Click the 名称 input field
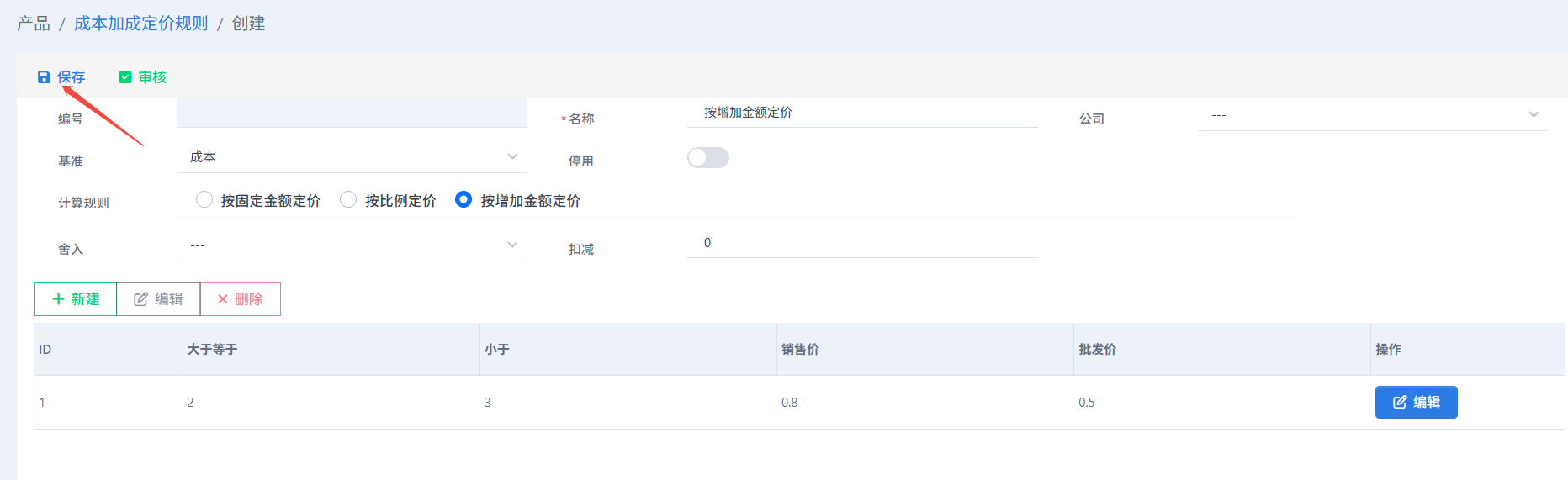 point(862,113)
